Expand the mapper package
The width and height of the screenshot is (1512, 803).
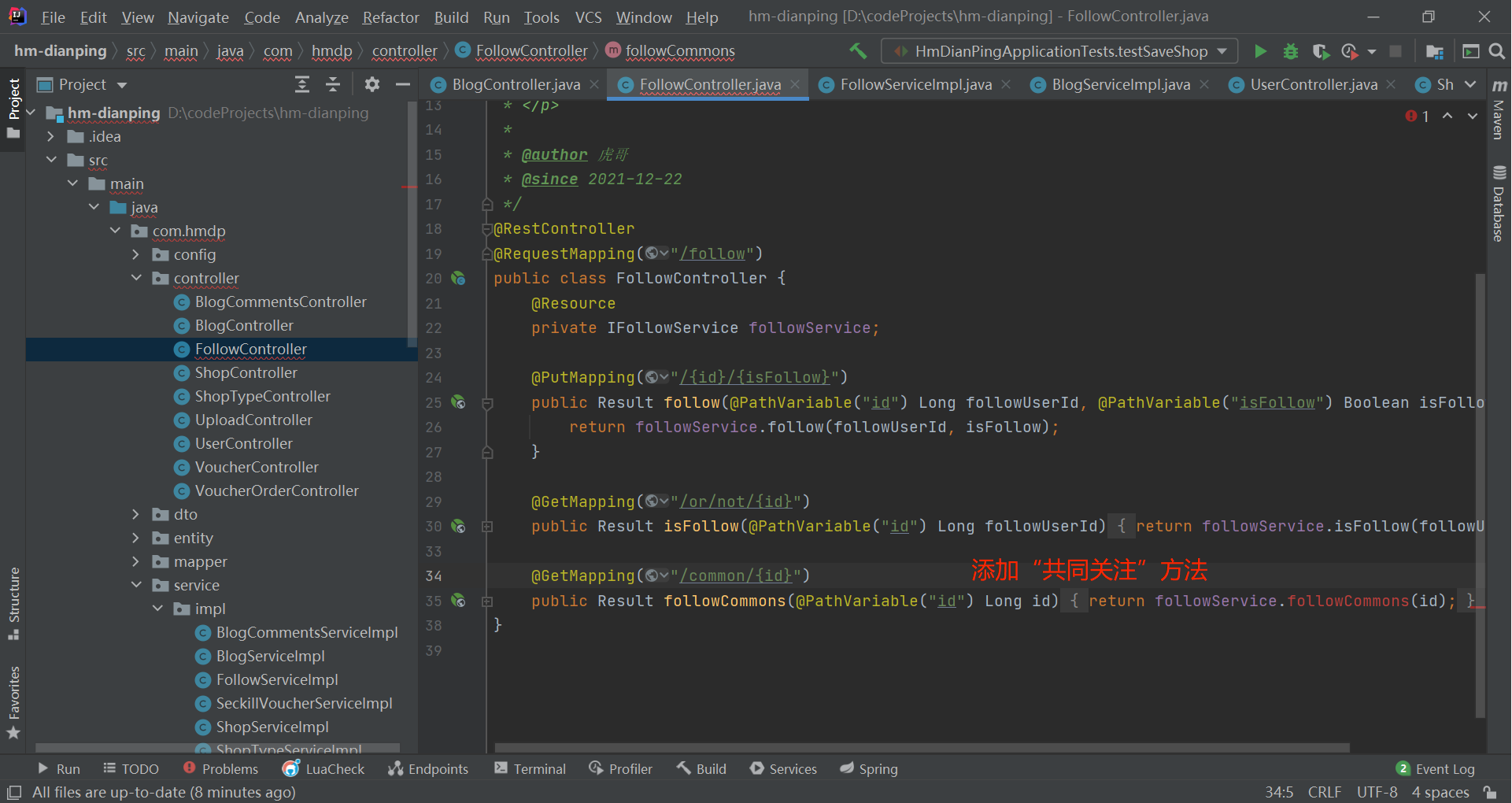(136, 561)
